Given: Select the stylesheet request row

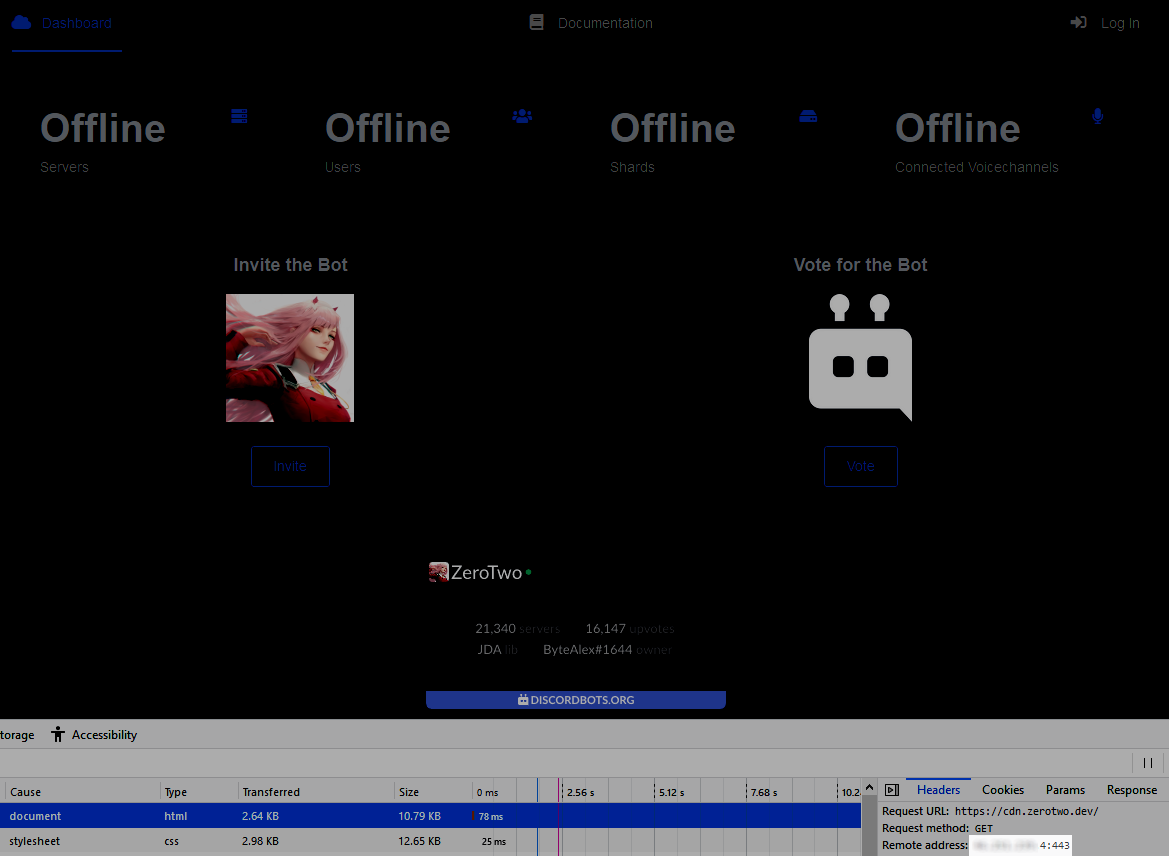Looking at the screenshot, I should point(430,841).
